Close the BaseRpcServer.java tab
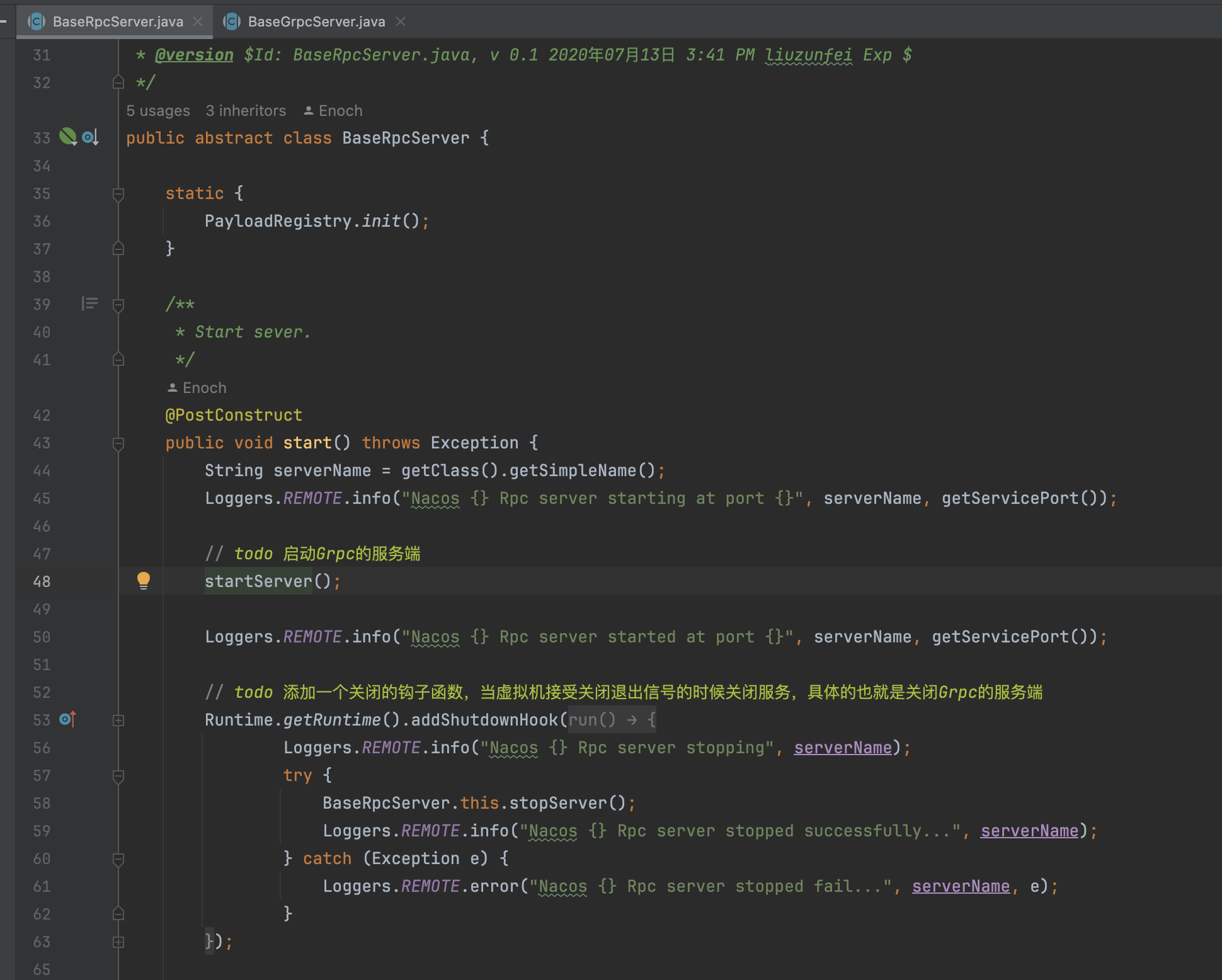This screenshot has width=1222, height=980. click(198, 22)
